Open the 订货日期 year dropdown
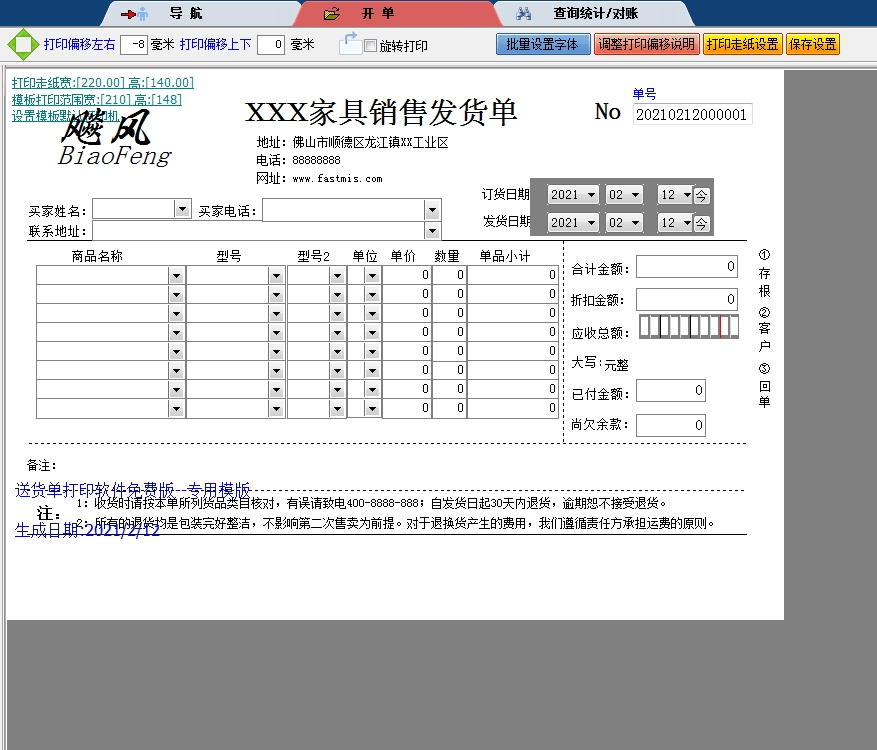The image size is (877, 750). (x=592, y=195)
